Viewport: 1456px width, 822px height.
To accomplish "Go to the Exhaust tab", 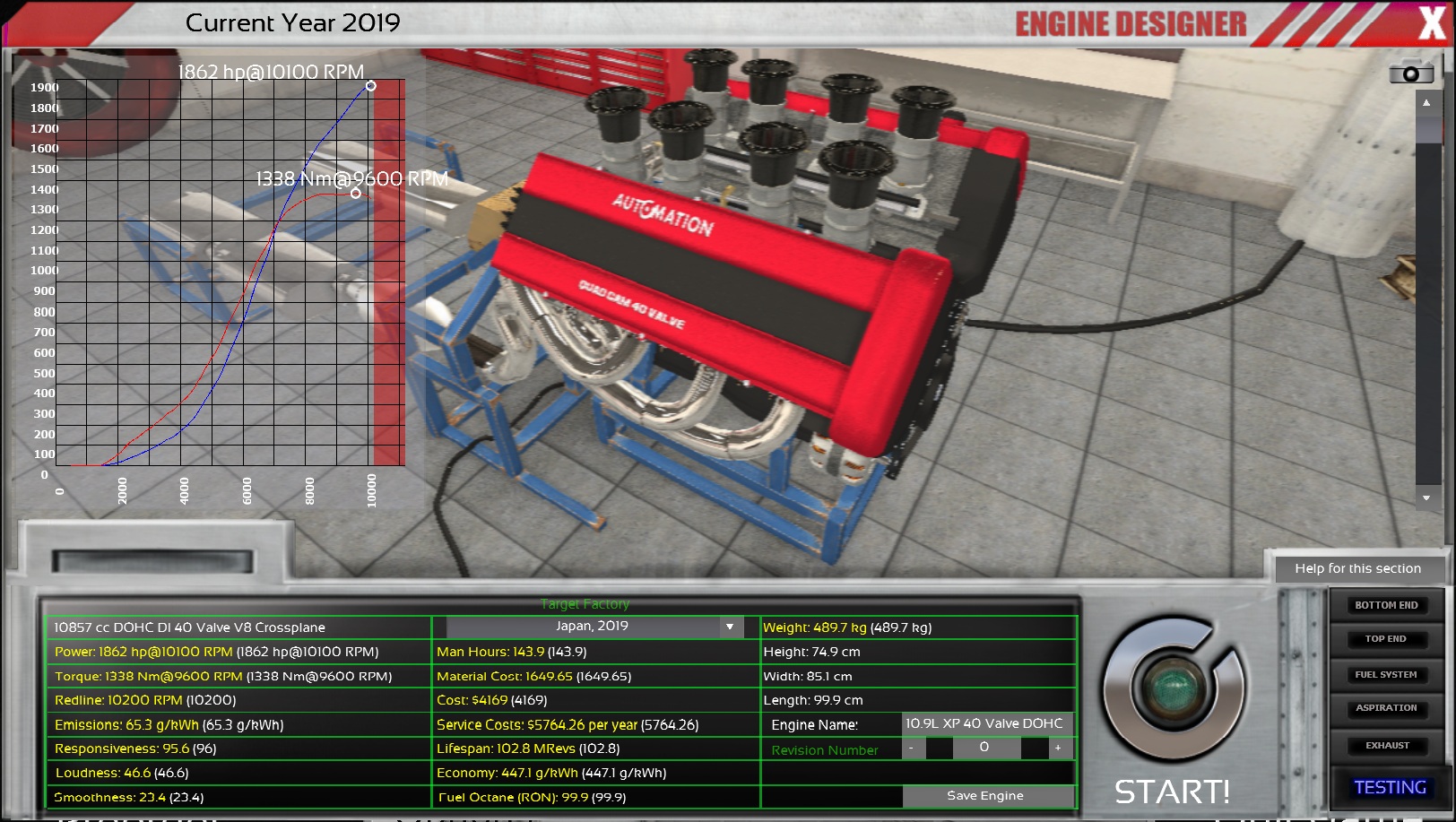I will click(x=1386, y=746).
